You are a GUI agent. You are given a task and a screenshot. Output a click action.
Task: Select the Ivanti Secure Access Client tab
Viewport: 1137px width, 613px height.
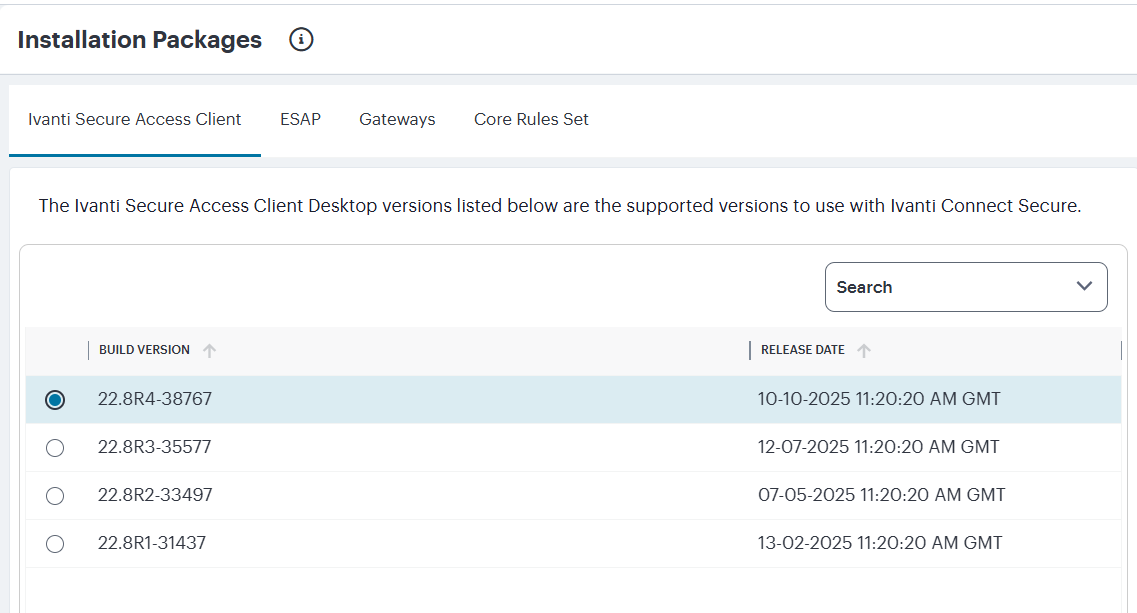[135, 119]
